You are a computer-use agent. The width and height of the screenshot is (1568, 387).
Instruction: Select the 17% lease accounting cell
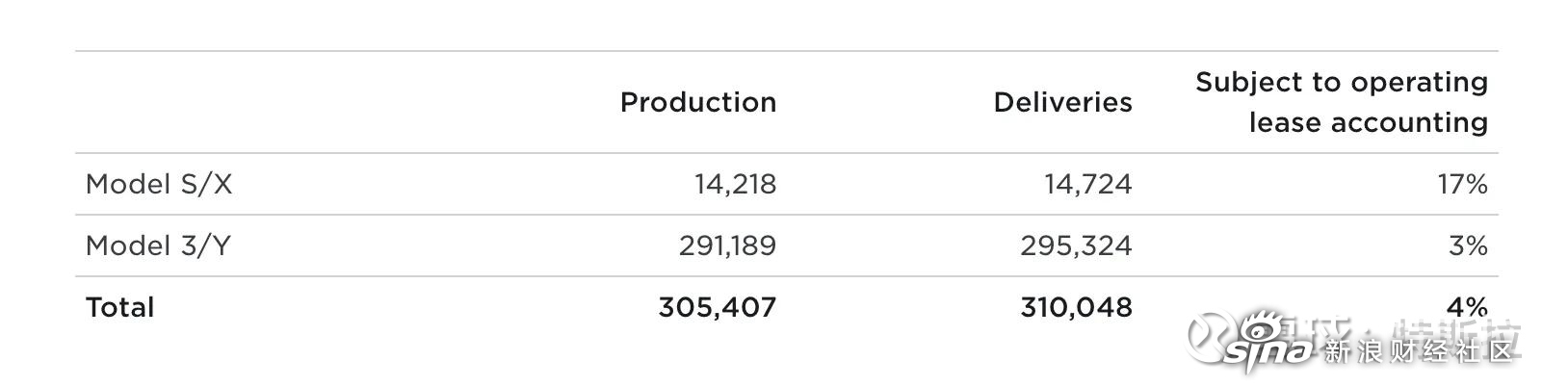click(x=1463, y=184)
